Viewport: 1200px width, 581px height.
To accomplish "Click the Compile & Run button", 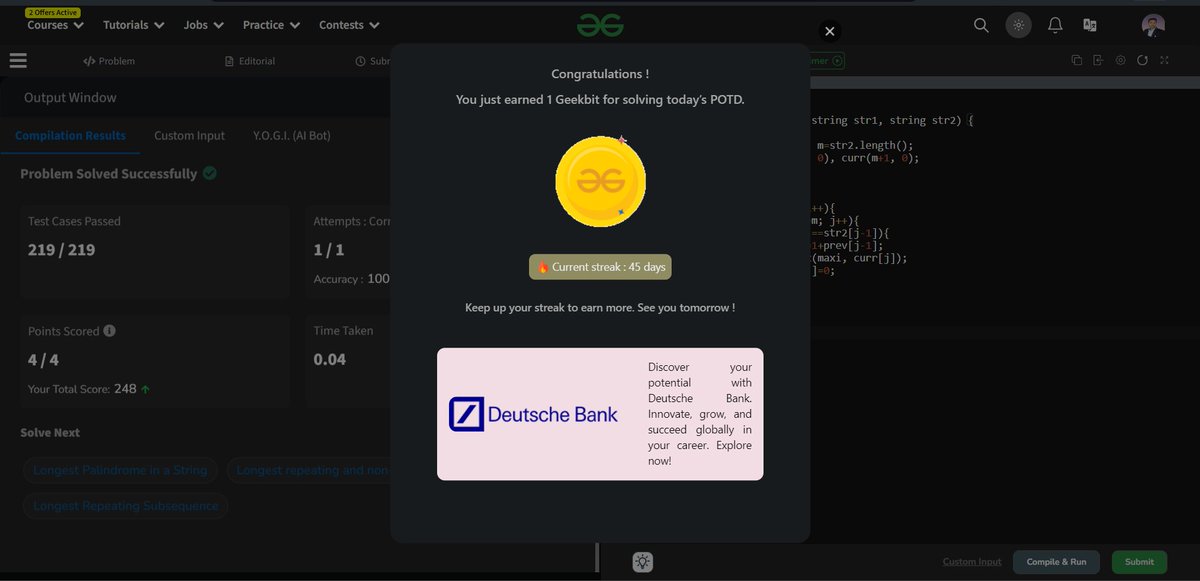I will click(x=1056, y=562).
